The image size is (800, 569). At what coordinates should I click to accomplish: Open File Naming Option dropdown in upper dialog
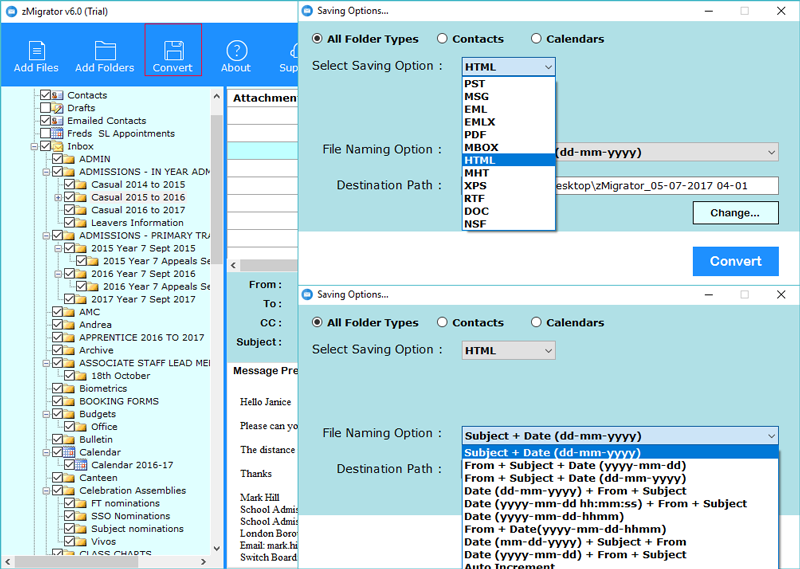[x=666, y=152]
